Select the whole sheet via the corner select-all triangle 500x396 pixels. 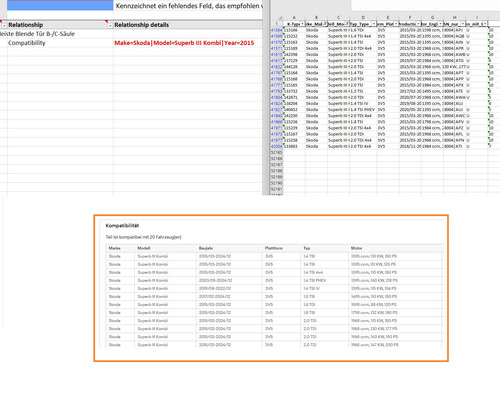pos(280,18)
